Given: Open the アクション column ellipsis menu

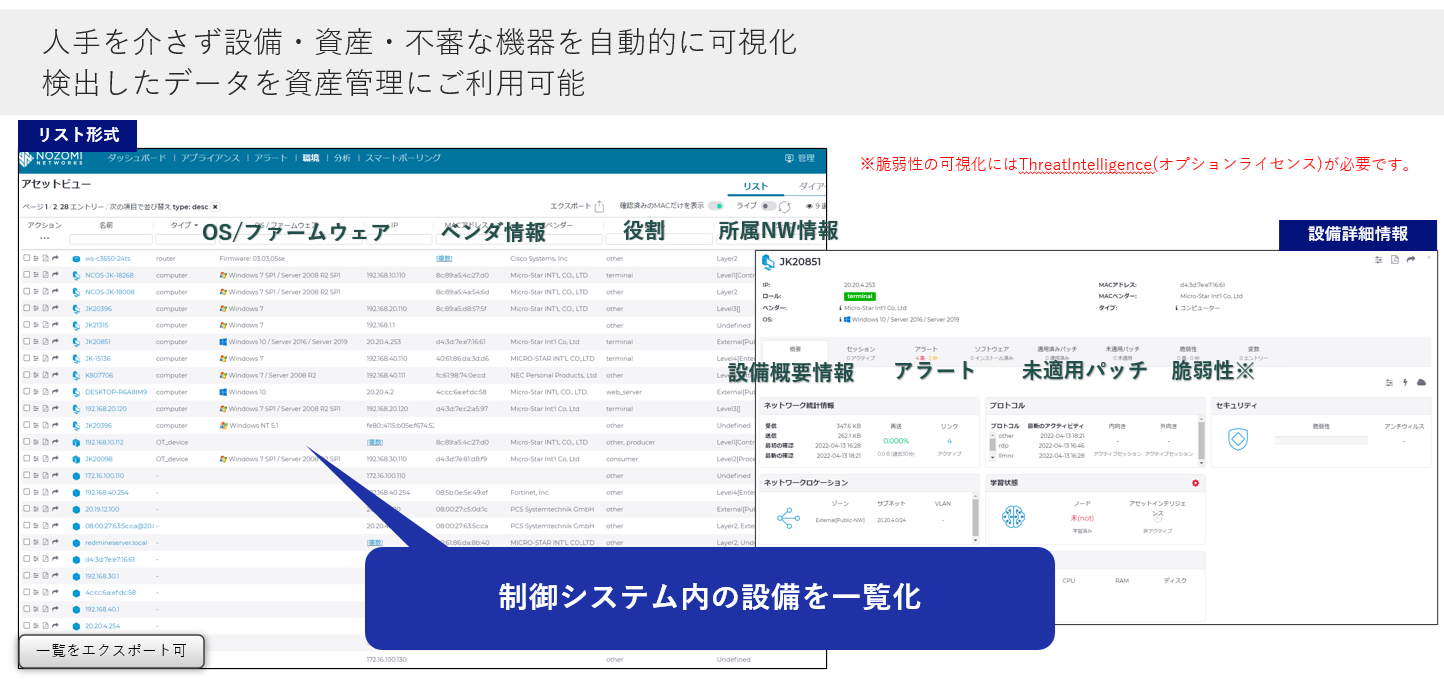Looking at the screenshot, I should pos(44,239).
